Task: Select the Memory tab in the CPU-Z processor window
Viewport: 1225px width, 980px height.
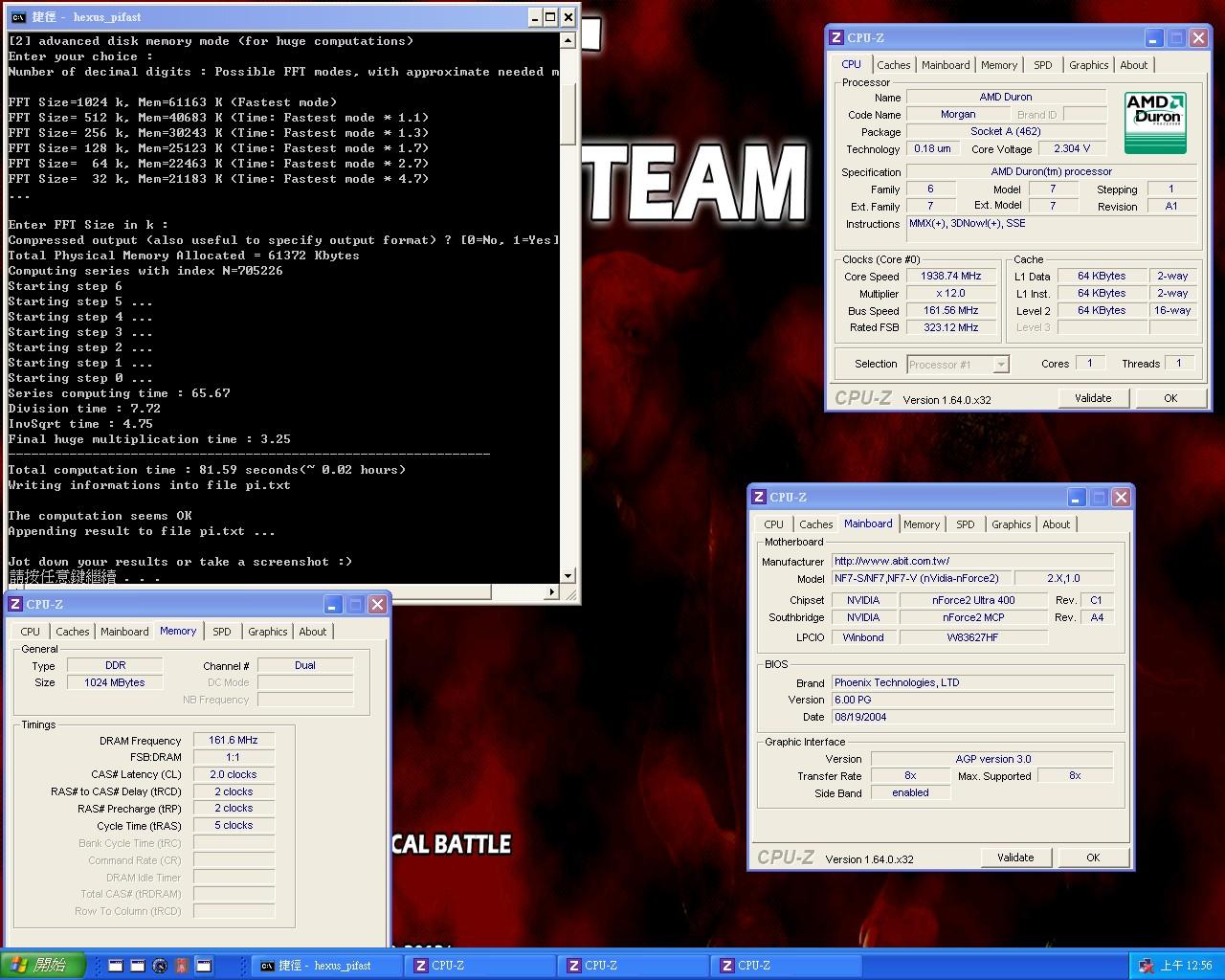Action: point(999,65)
